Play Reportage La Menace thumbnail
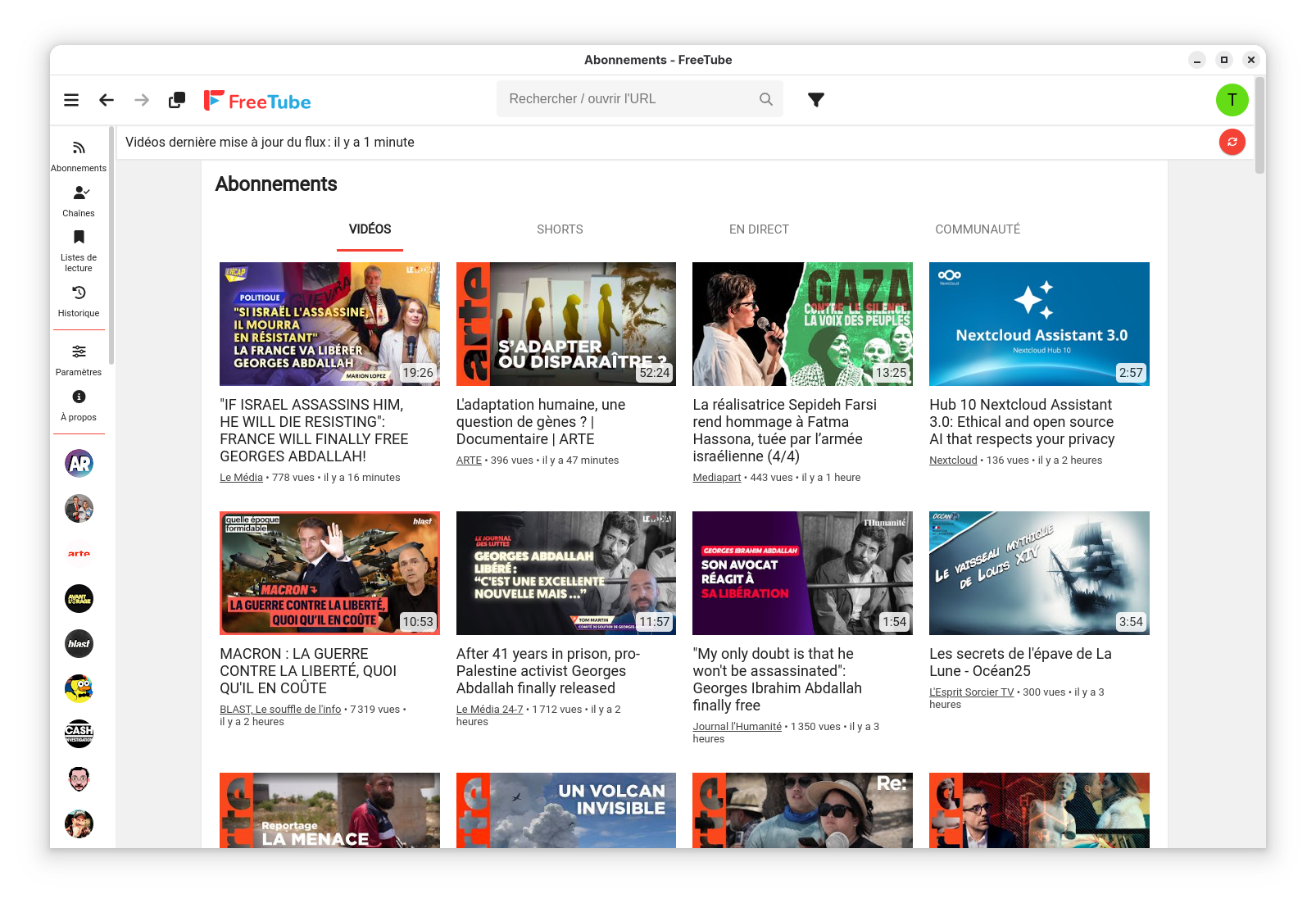Image resolution: width=1316 pixels, height=903 pixels. coord(329,810)
